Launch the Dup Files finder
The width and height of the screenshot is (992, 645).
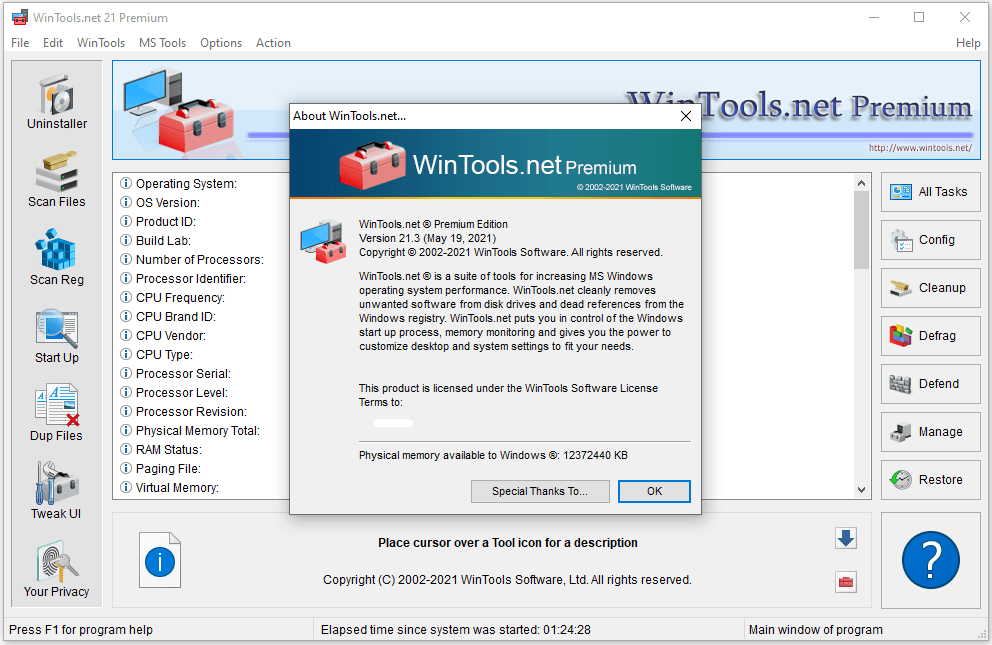(x=57, y=414)
